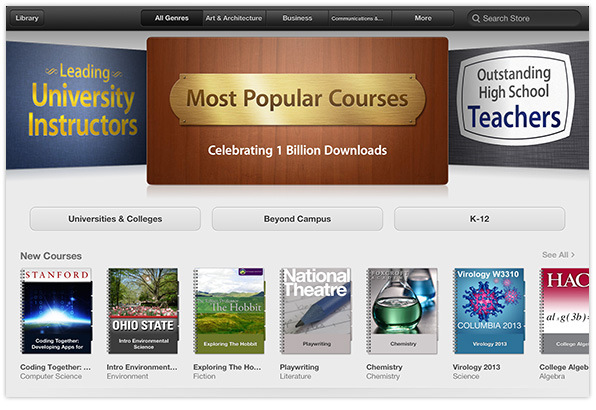
Task: Select the Computer Science category label
Action: [x=51, y=376]
